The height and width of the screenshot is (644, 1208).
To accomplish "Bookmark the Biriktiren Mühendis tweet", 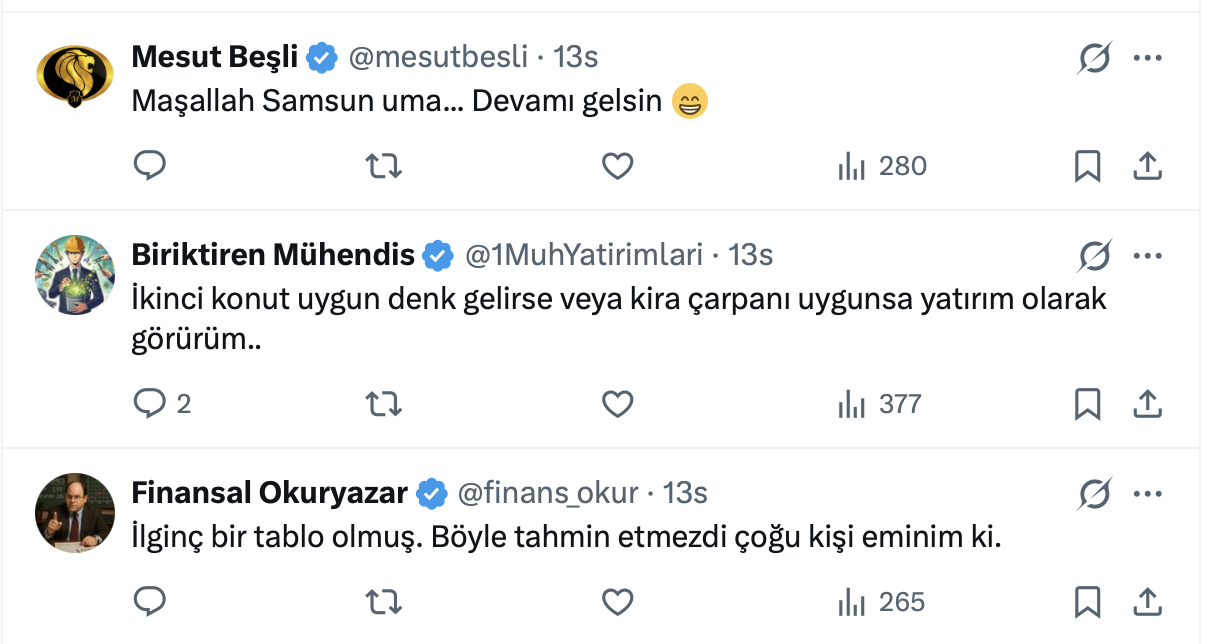I will click(1087, 404).
